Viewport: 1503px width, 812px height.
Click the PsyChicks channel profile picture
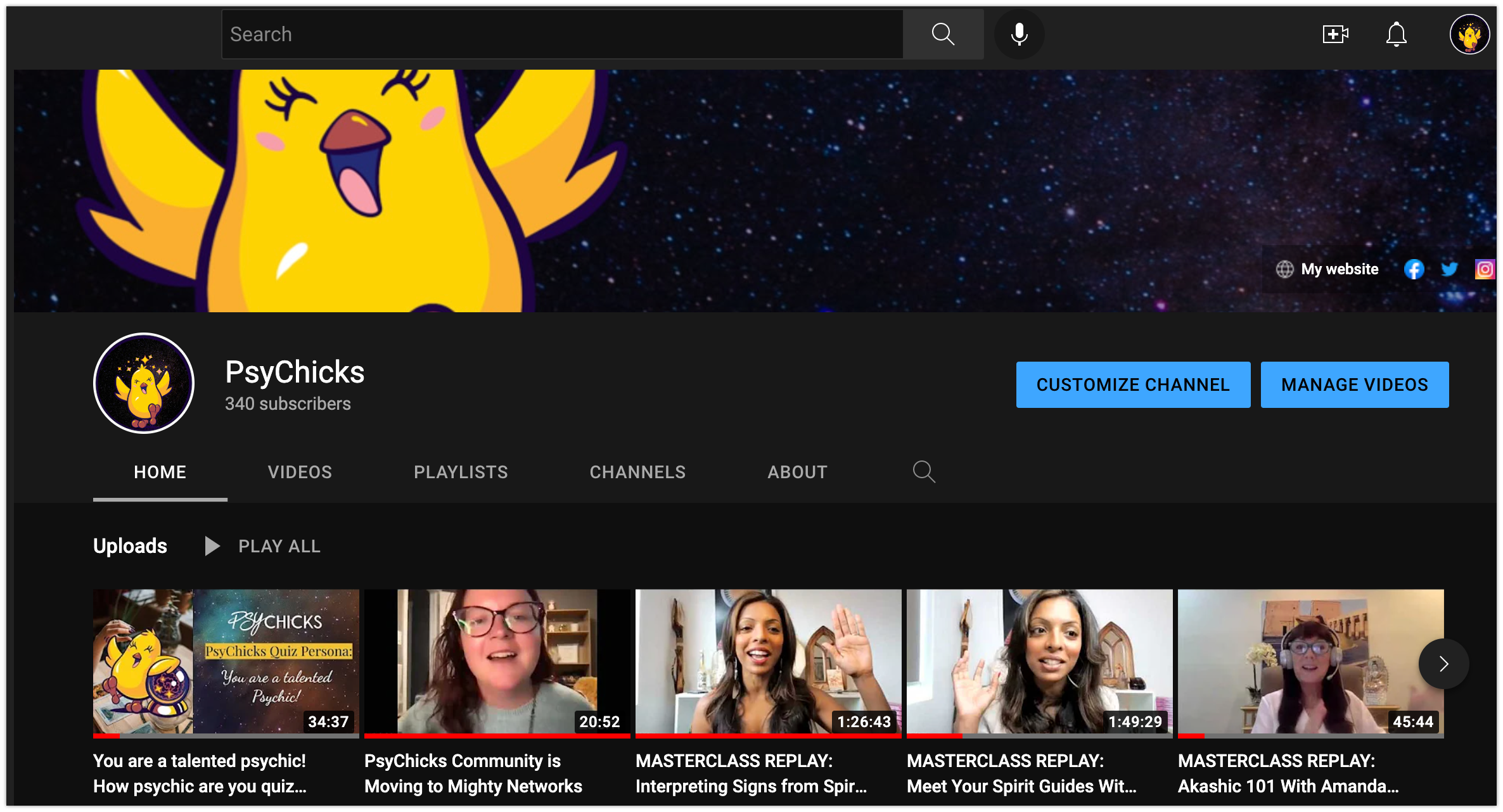[x=144, y=383]
